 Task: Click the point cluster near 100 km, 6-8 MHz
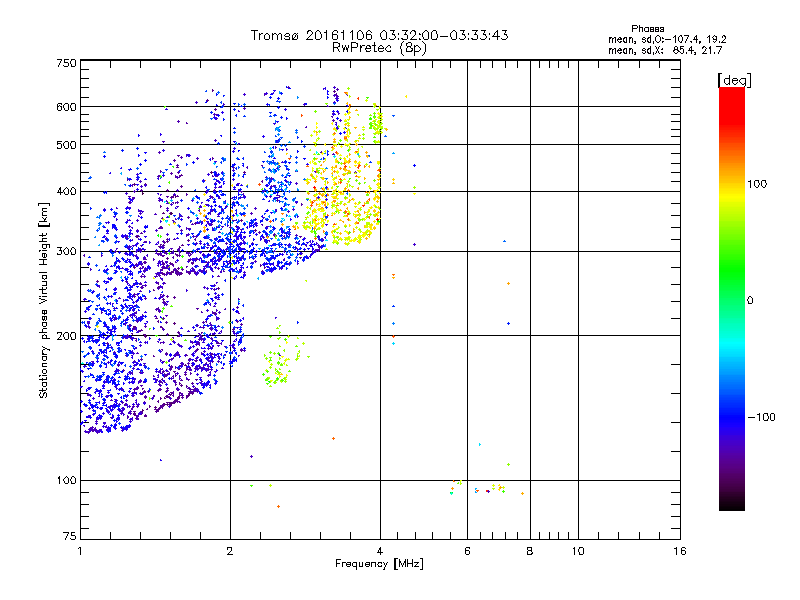click(x=485, y=488)
